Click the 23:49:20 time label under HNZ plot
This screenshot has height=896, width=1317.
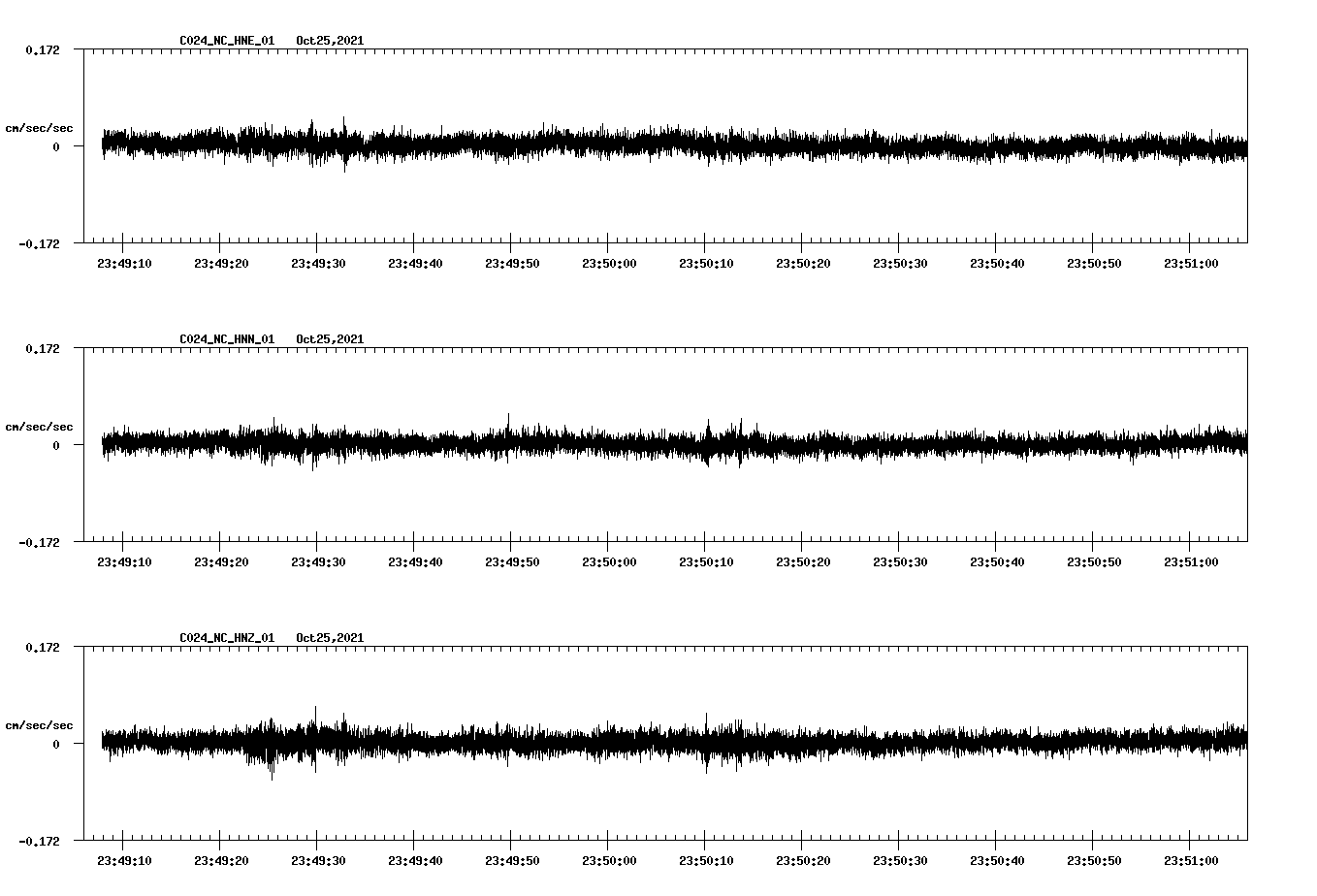[220, 860]
